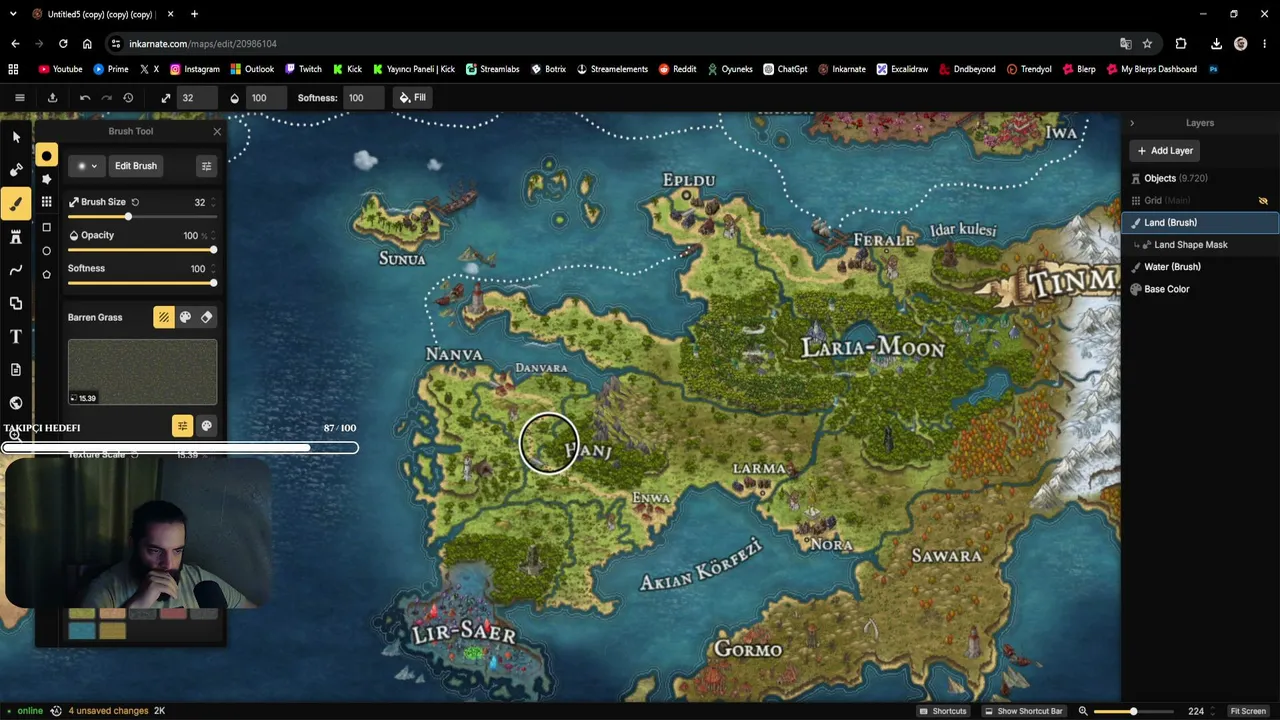Open the brush settings sliders icon
1280x720 pixels.
206,166
